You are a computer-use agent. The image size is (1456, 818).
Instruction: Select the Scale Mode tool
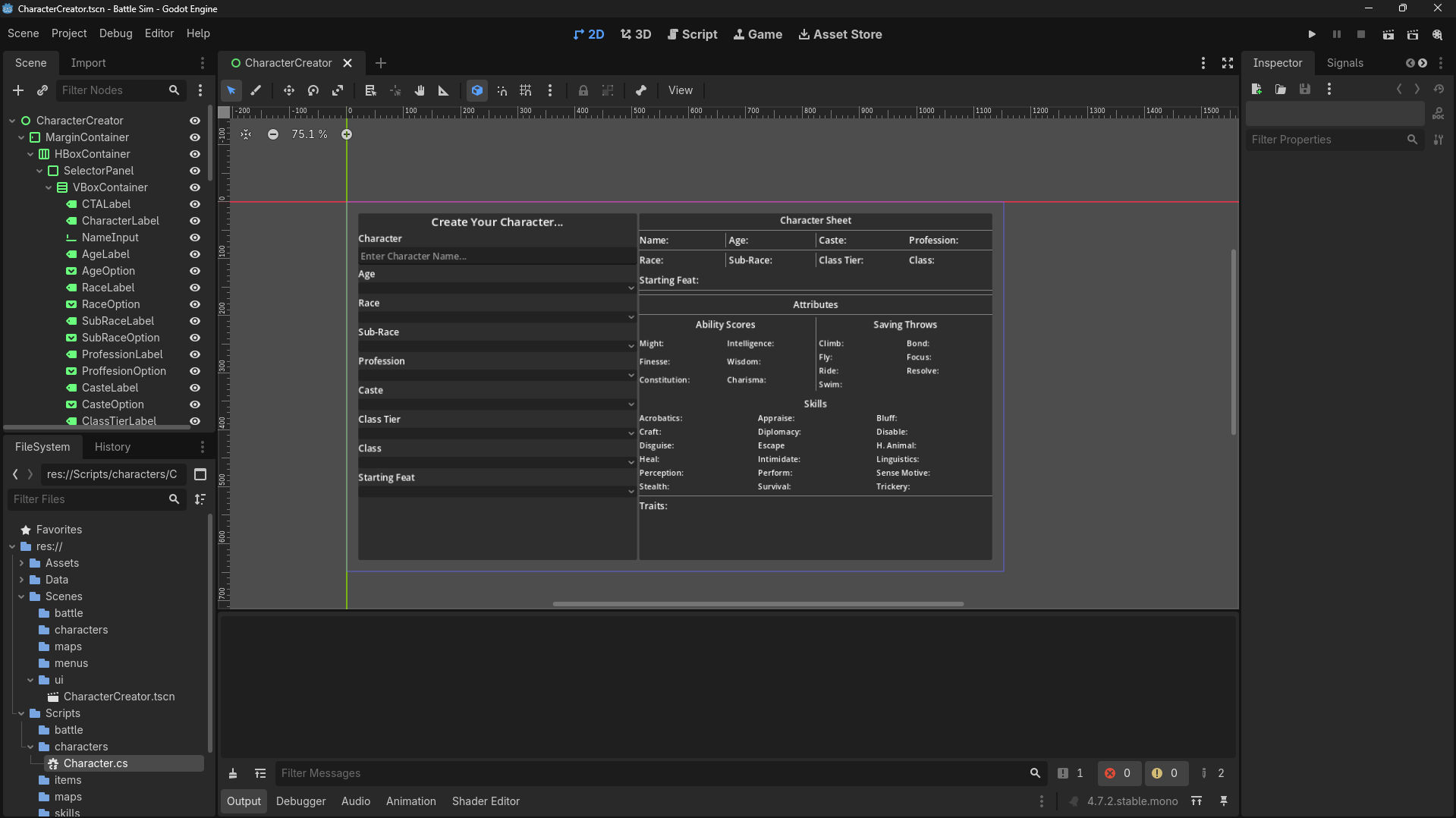tap(338, 90)
